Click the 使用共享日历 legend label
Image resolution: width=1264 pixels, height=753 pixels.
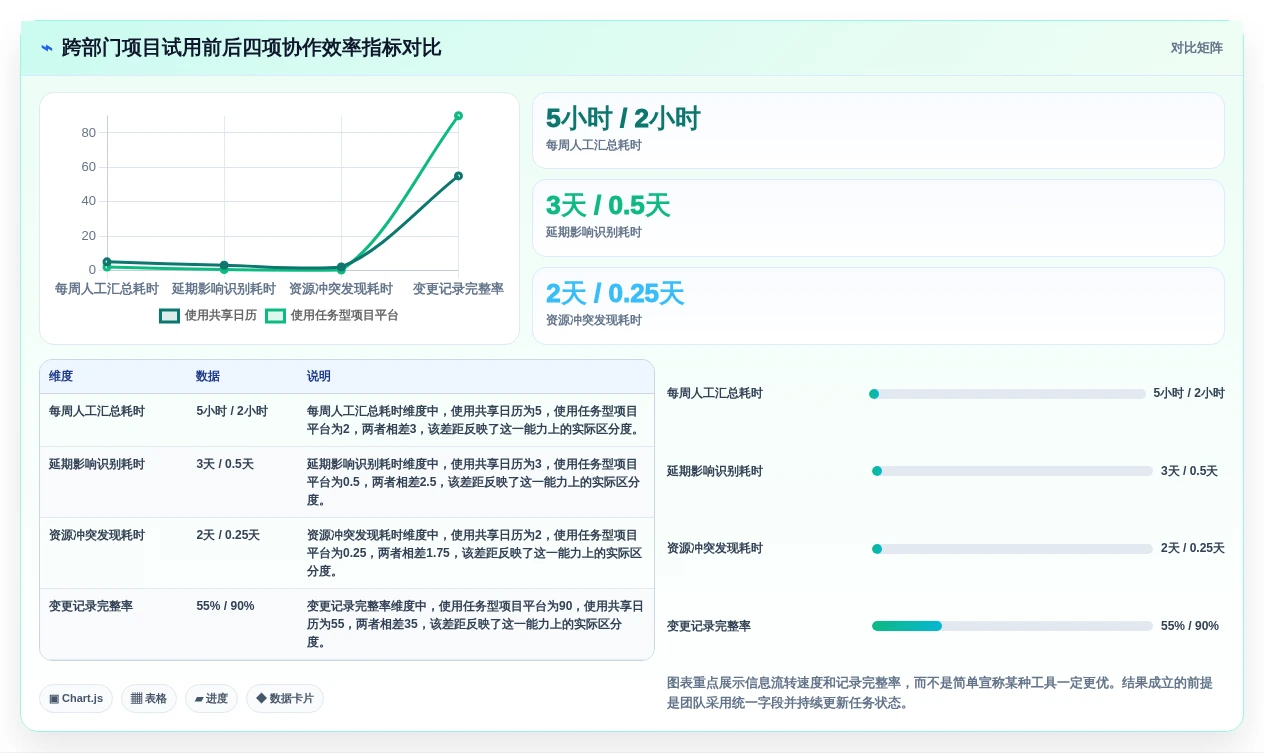click(x=221, y=315)
